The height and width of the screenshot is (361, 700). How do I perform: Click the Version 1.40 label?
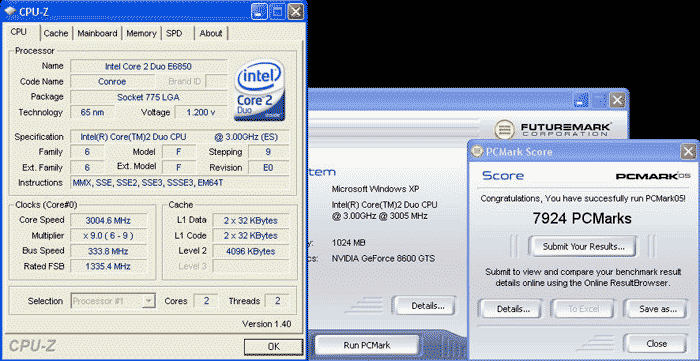[266, 324]
